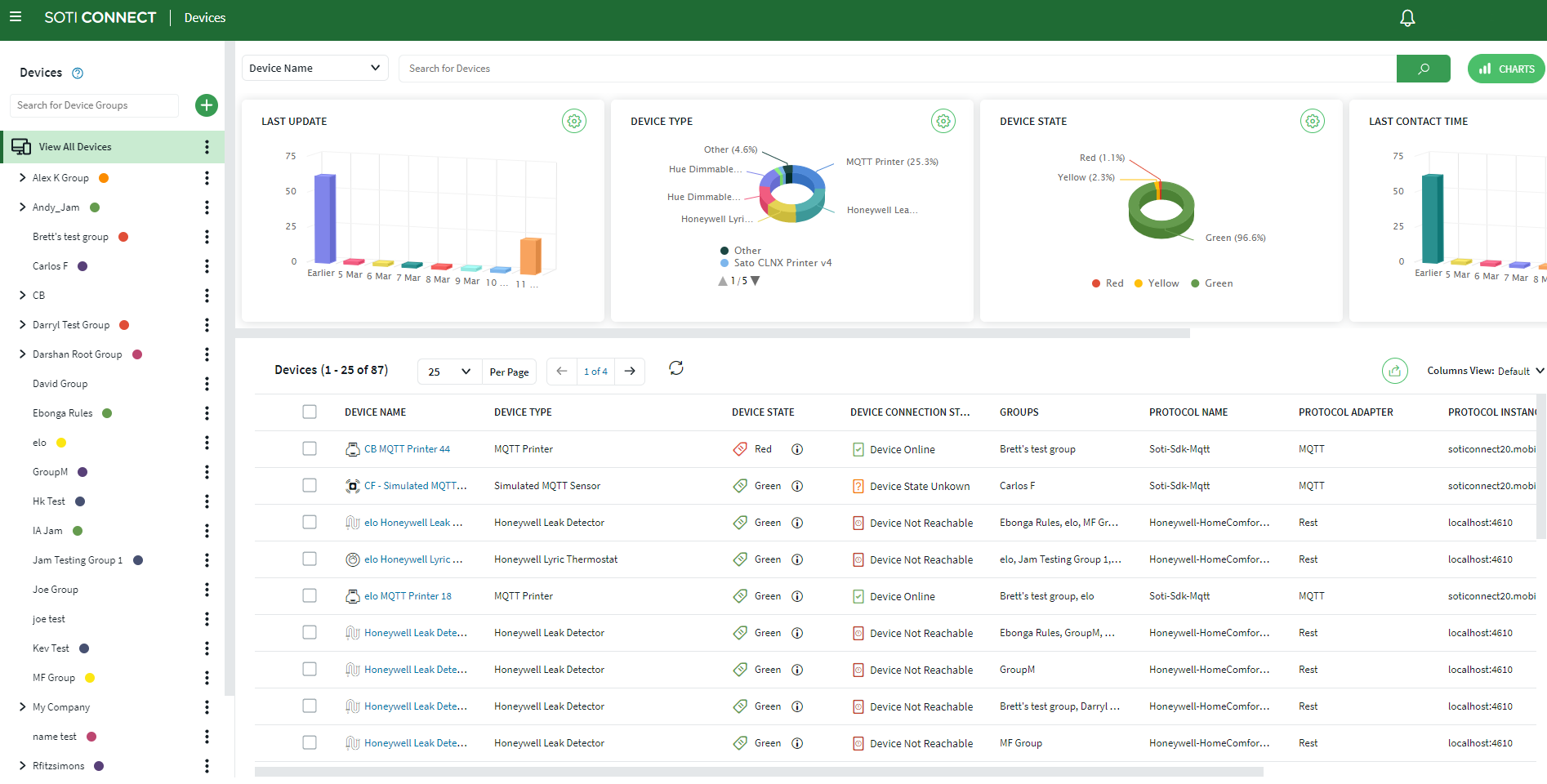
Task: Open the hamburger navigation menu
Action: click(x=16, y=17)
